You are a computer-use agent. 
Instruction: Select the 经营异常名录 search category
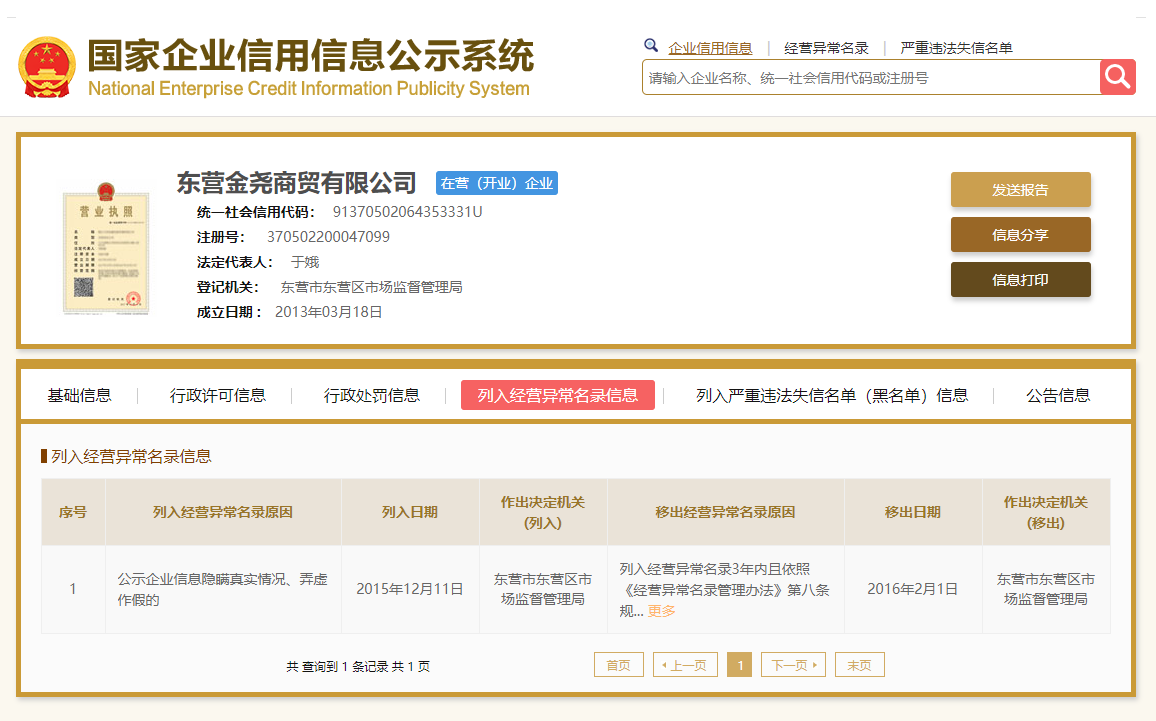[x=826, y=48]
